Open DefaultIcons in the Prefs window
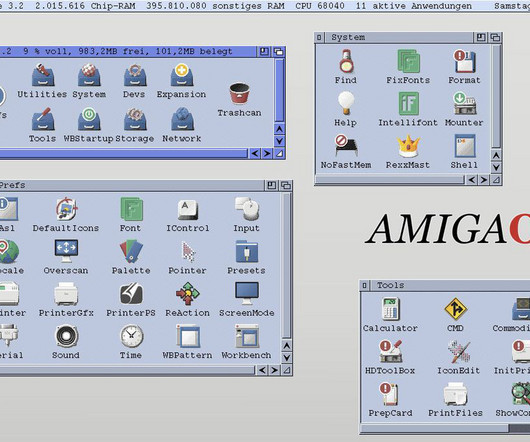Viewport: 530px width, 442px height. click(x=66, y=209)
